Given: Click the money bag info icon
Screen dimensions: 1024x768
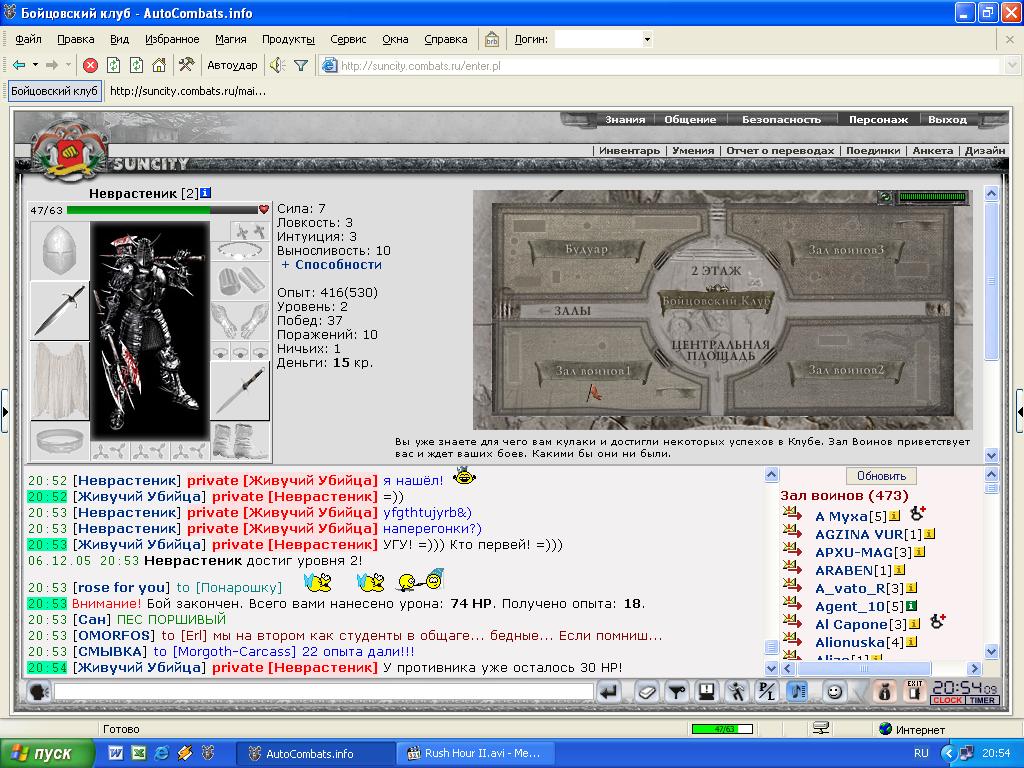Looking at the screenshot, I should (x=884, y=692).
